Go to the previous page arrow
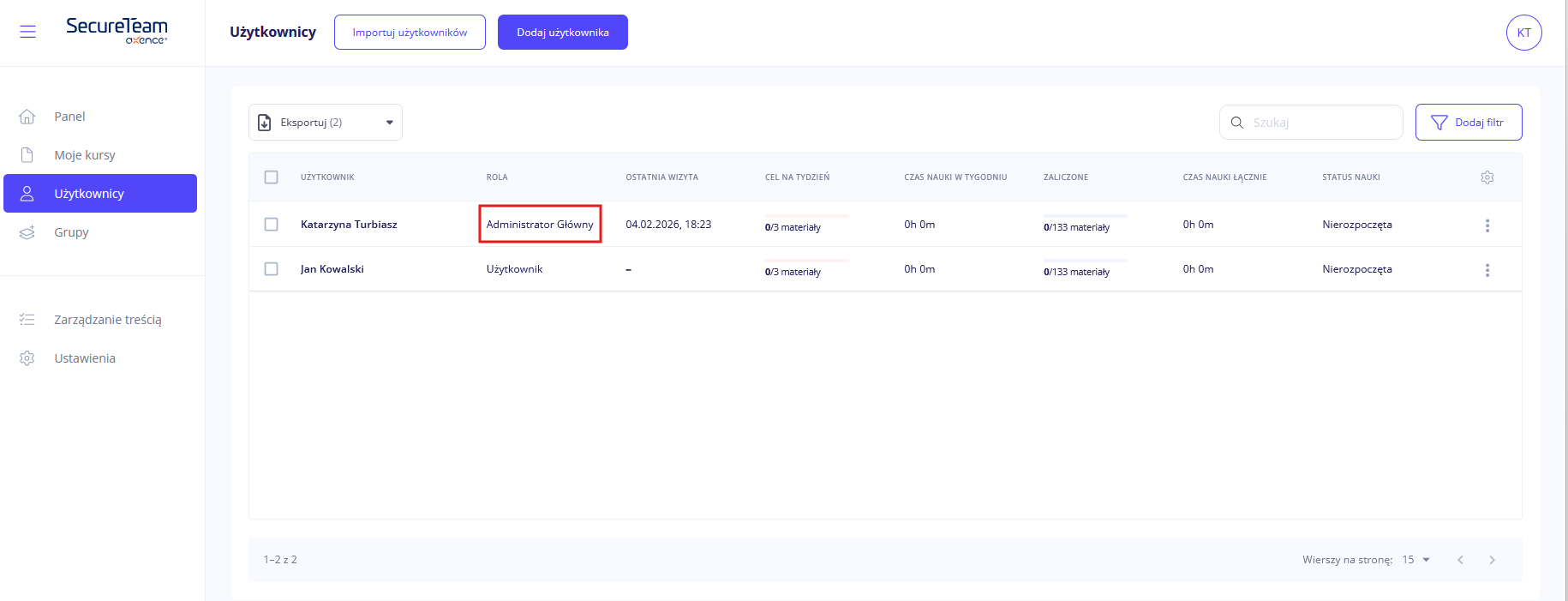1568x601 pixels. coord(1460,560)
